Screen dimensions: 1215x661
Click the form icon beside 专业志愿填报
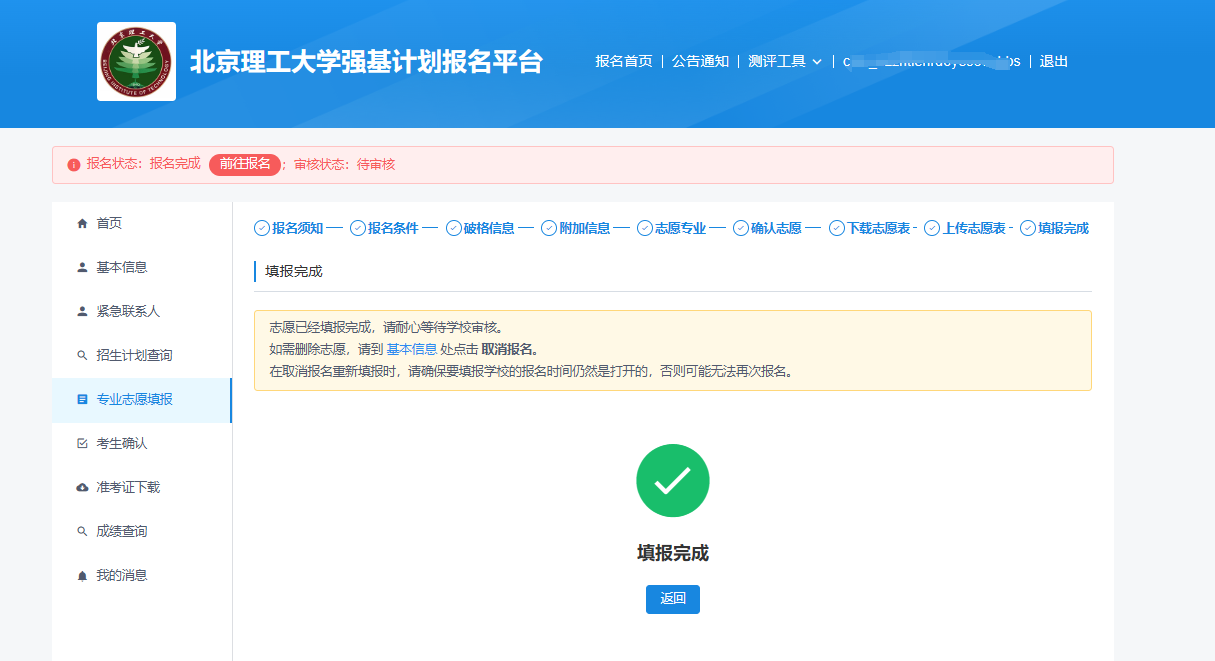[x=82, y=399]
